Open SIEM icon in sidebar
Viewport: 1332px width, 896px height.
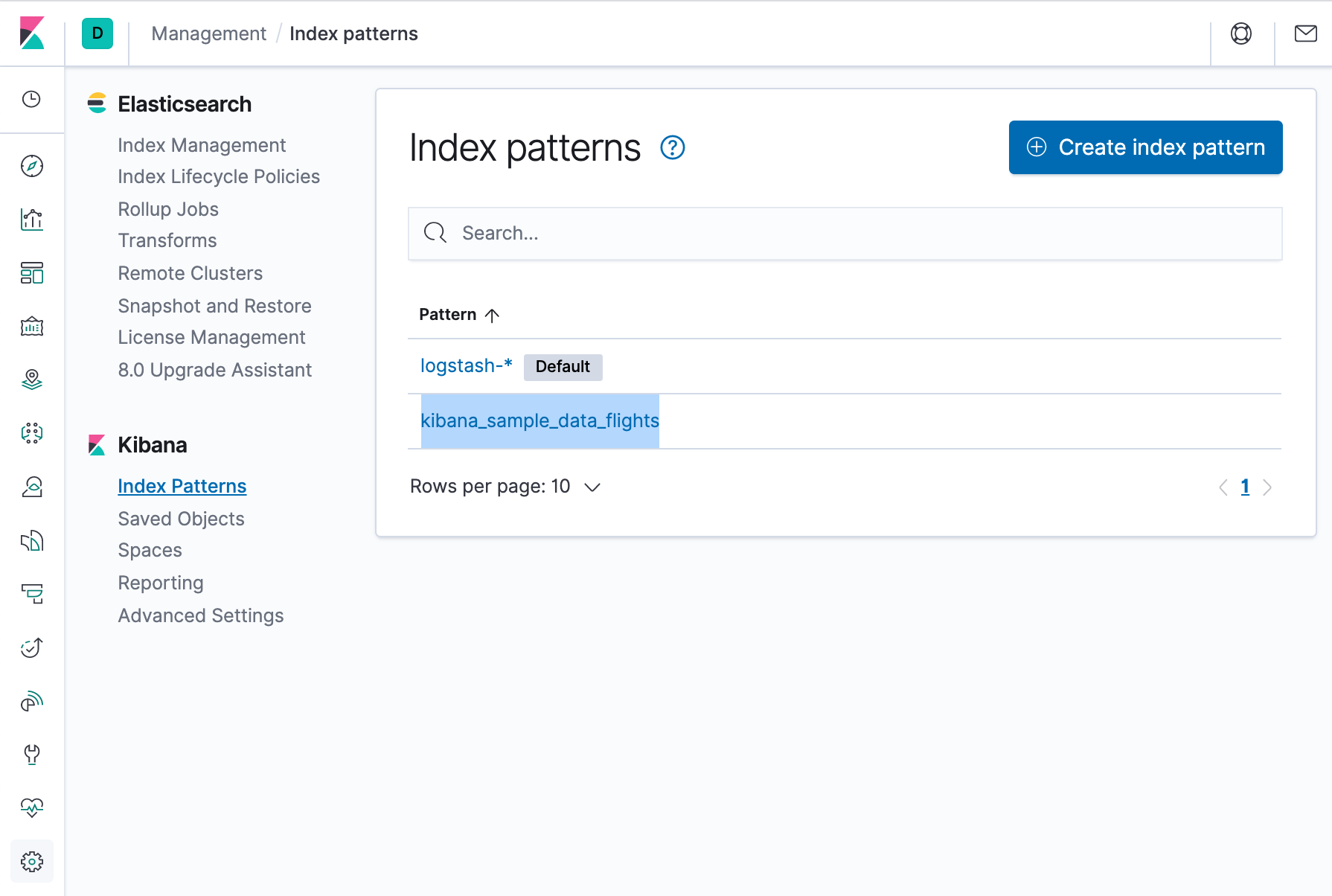pos(32,701)
